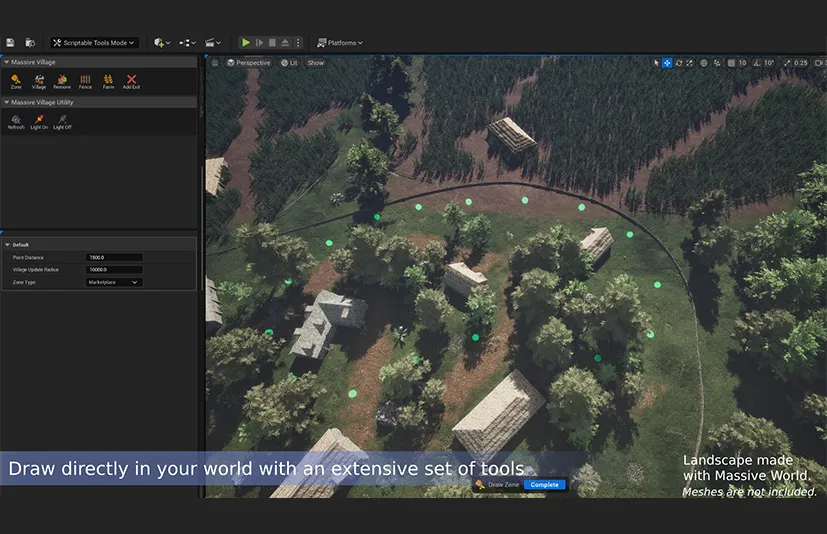Viewport: 827px width, 534px height.
Task: Toggle world/local coordinate space globe
Action: (x=704, y=63)
